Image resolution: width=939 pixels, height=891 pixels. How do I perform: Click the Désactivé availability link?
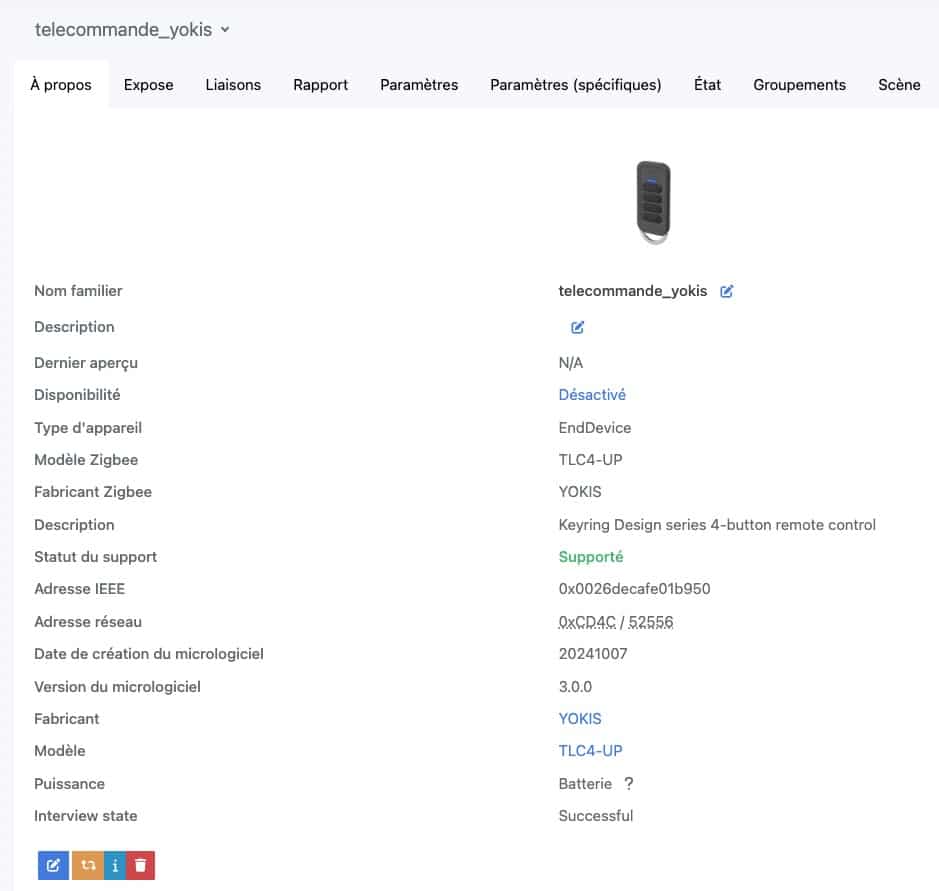pos(592,395)
